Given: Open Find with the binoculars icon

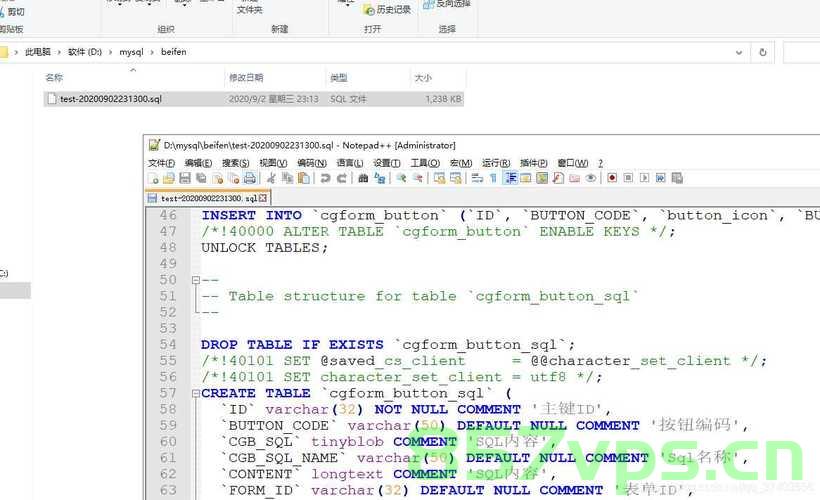Looking at the screenshot, I should click(363, 178).
